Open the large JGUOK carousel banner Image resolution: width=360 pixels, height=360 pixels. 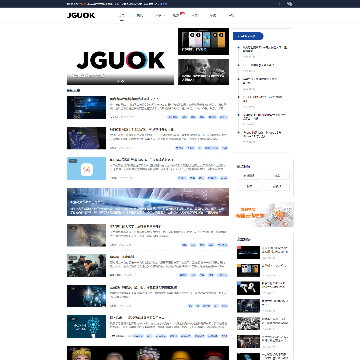pyautogui.click(x=120, y=56)
